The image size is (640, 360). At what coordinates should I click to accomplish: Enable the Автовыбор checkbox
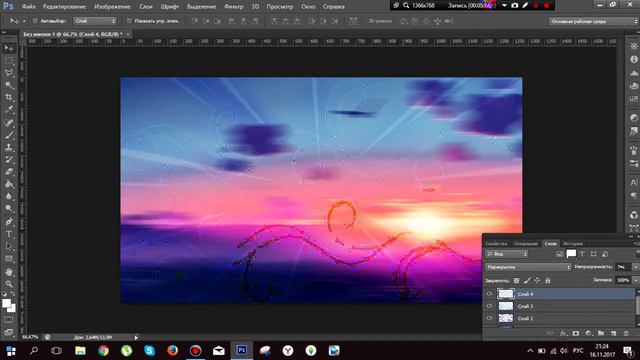(35, 21)
